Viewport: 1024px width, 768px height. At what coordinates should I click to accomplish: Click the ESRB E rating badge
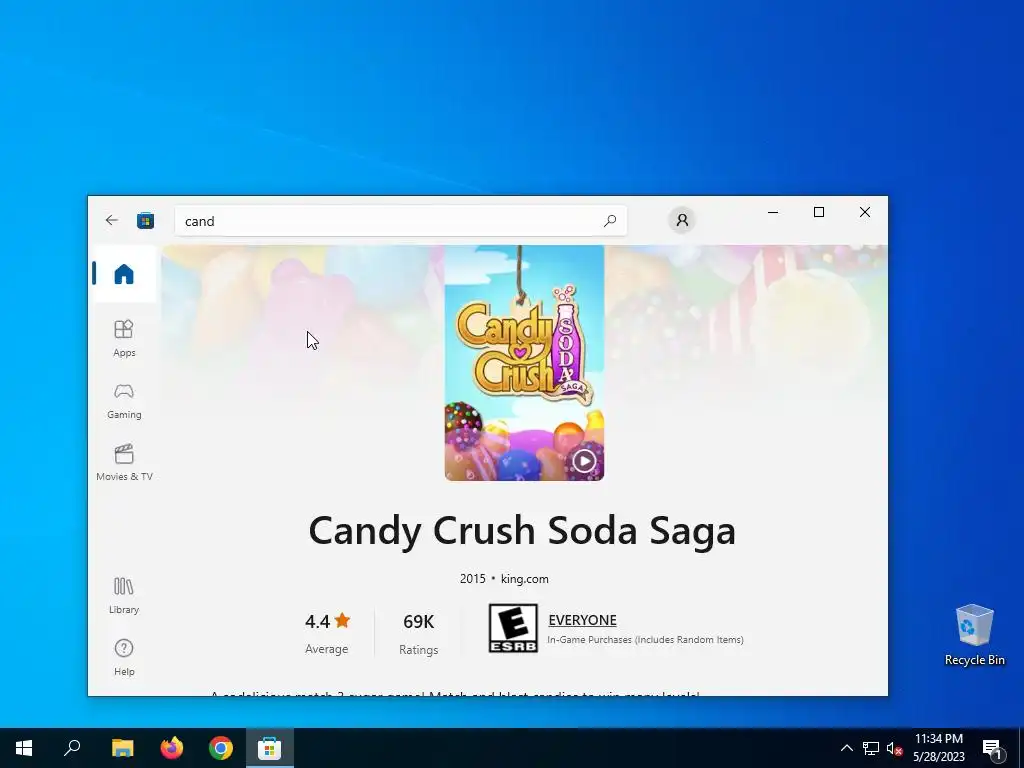(513, 628)
